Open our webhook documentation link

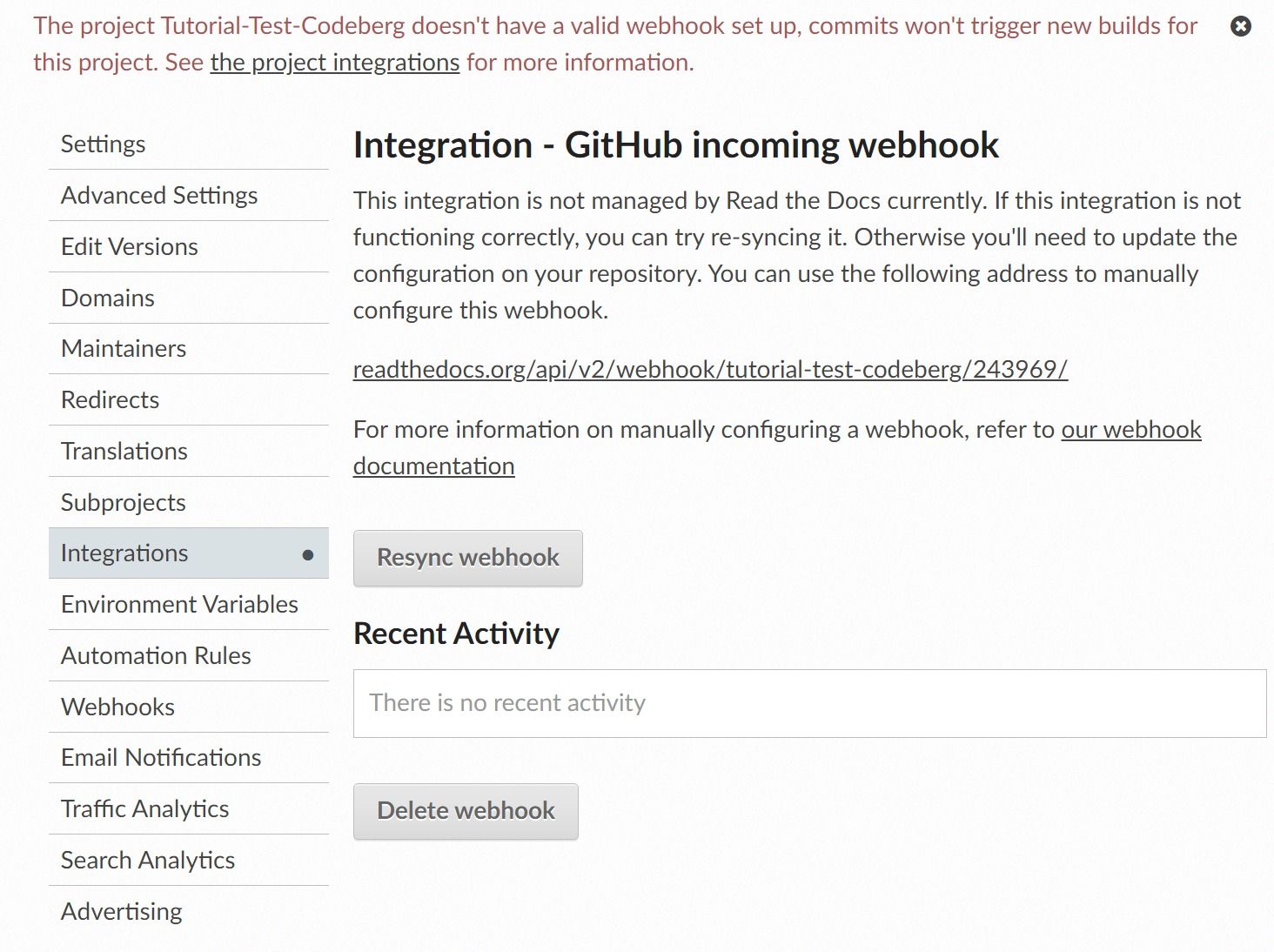click(1130, 429)
